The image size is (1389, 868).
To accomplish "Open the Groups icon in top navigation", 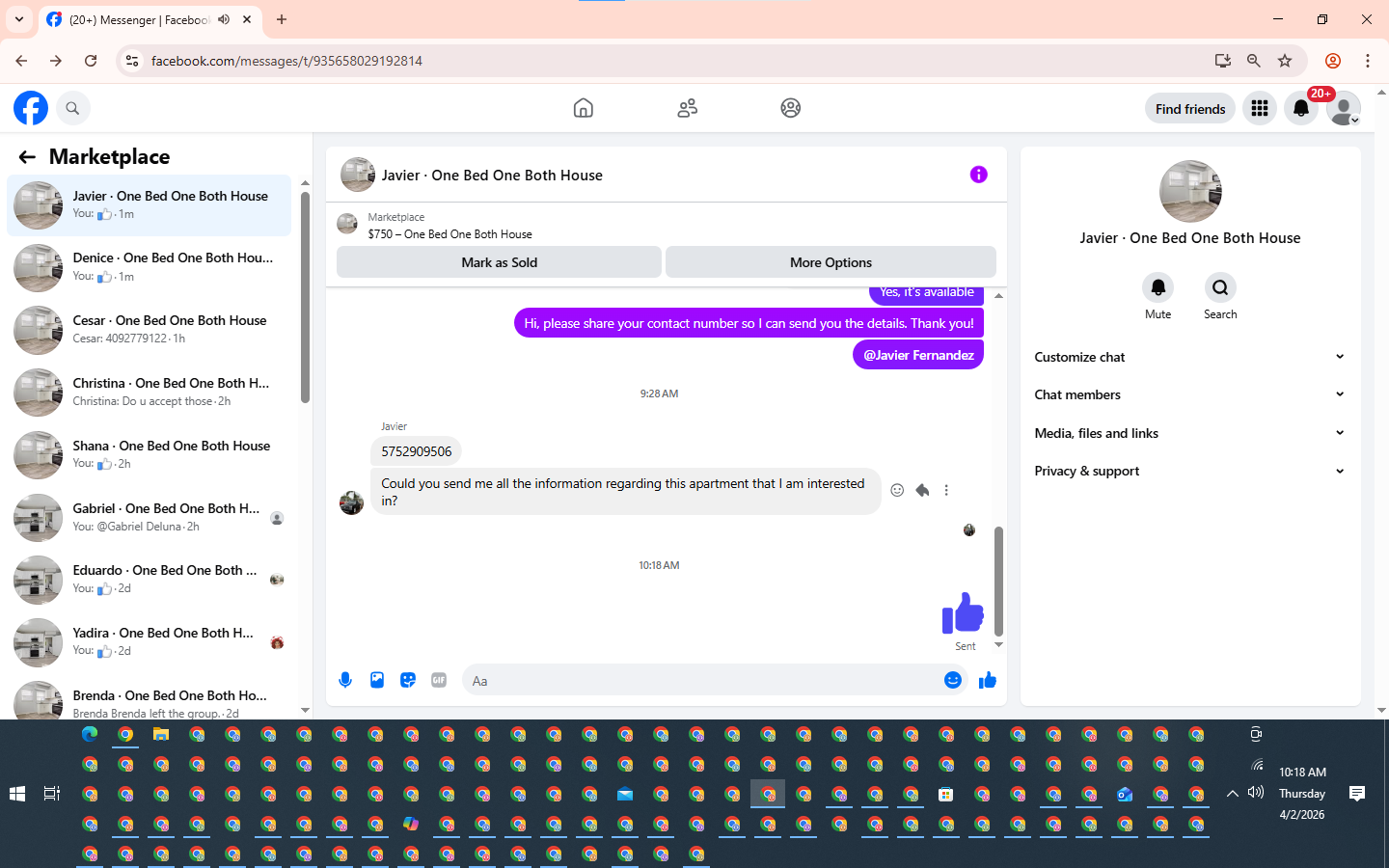I will (791, 108).
